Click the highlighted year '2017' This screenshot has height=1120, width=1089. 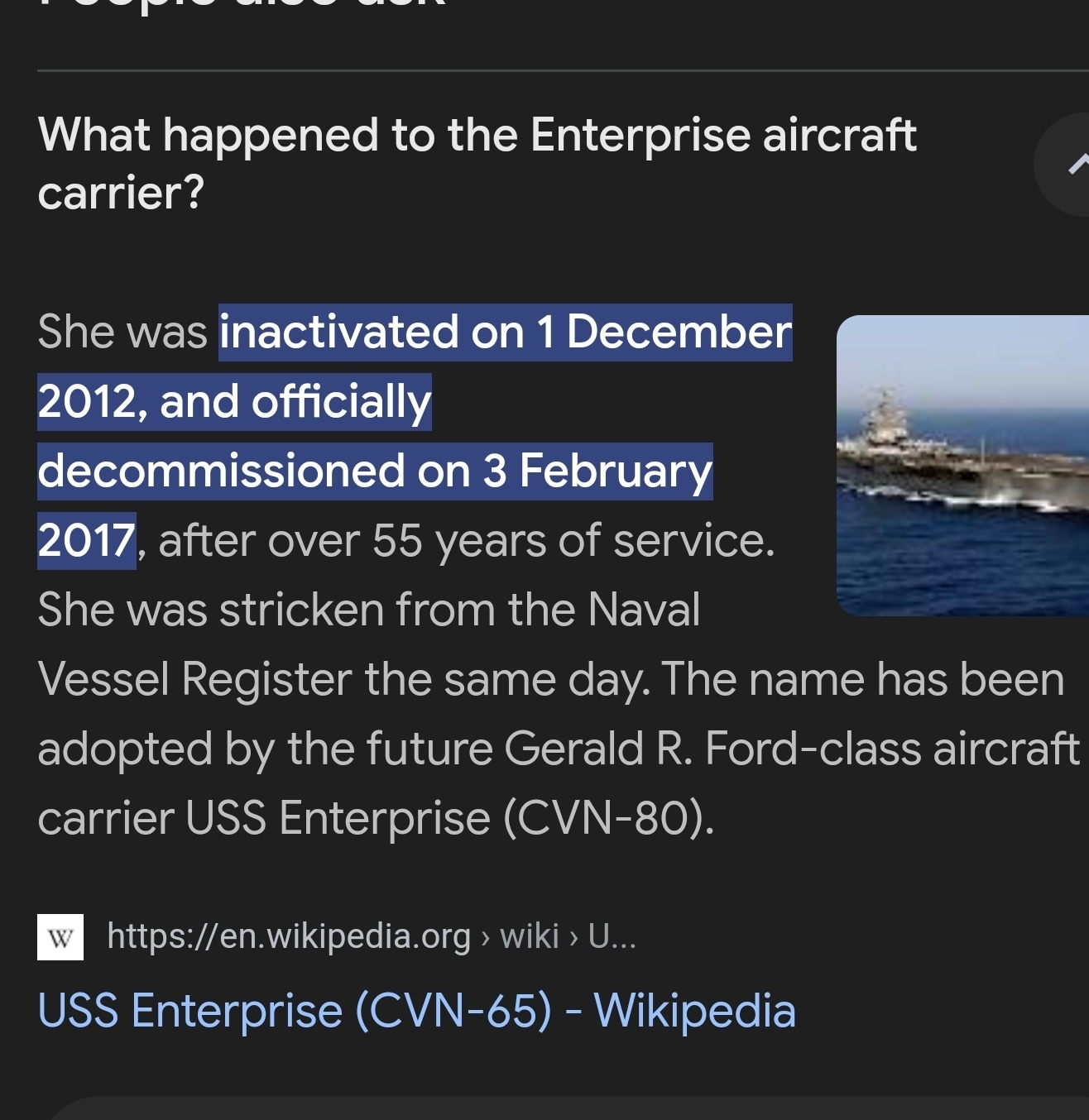[86, 541]
